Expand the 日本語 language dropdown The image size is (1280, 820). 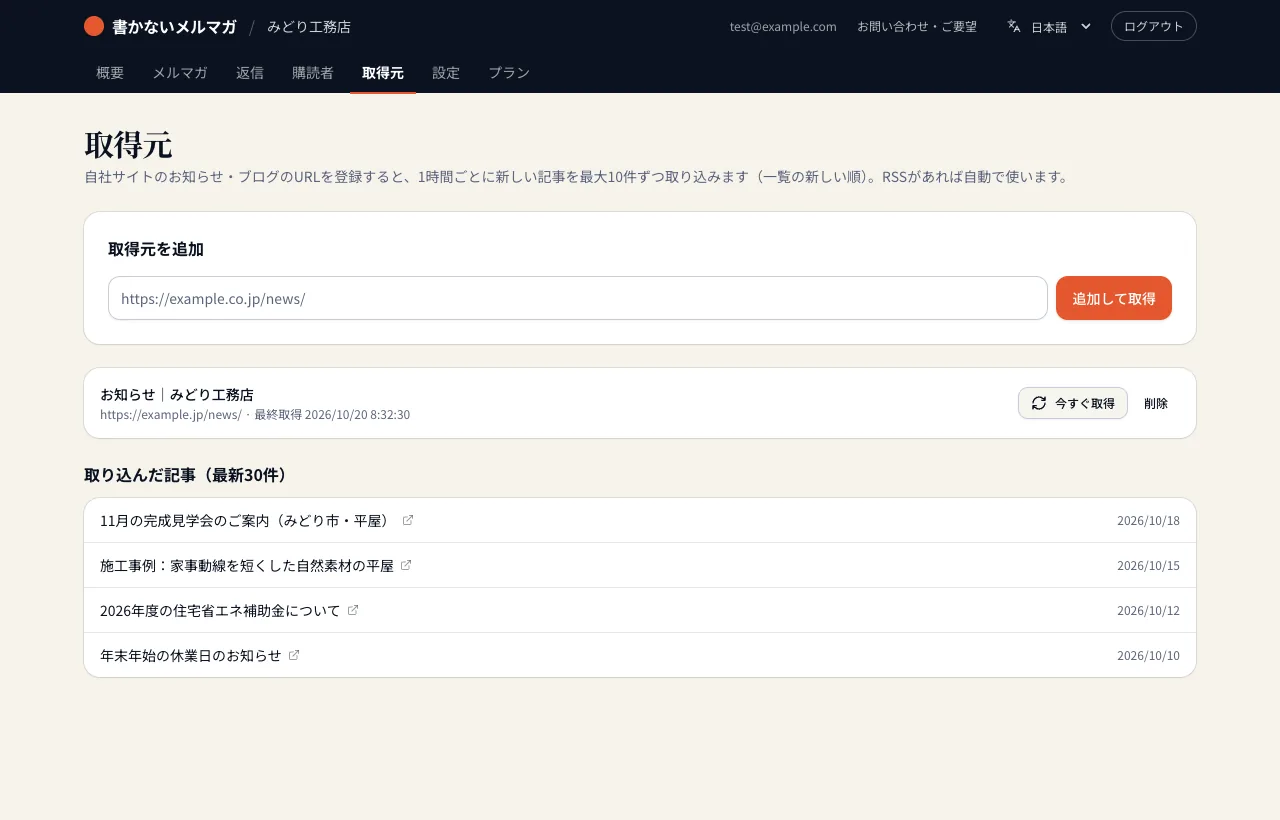coord(1049,26)
